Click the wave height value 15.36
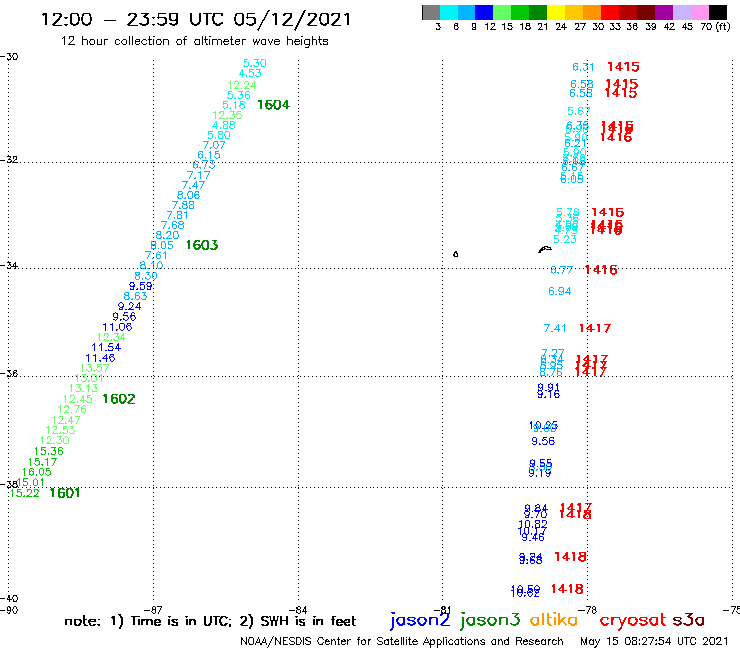Image resolution: width=740 pixels, height=650 pixels. click(49, 451)
